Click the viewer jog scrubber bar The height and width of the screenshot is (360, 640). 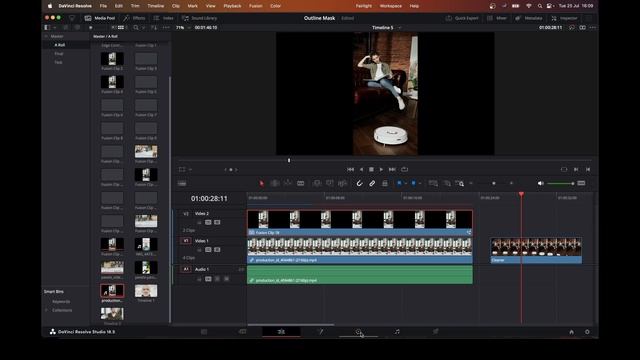pos(384,160)
